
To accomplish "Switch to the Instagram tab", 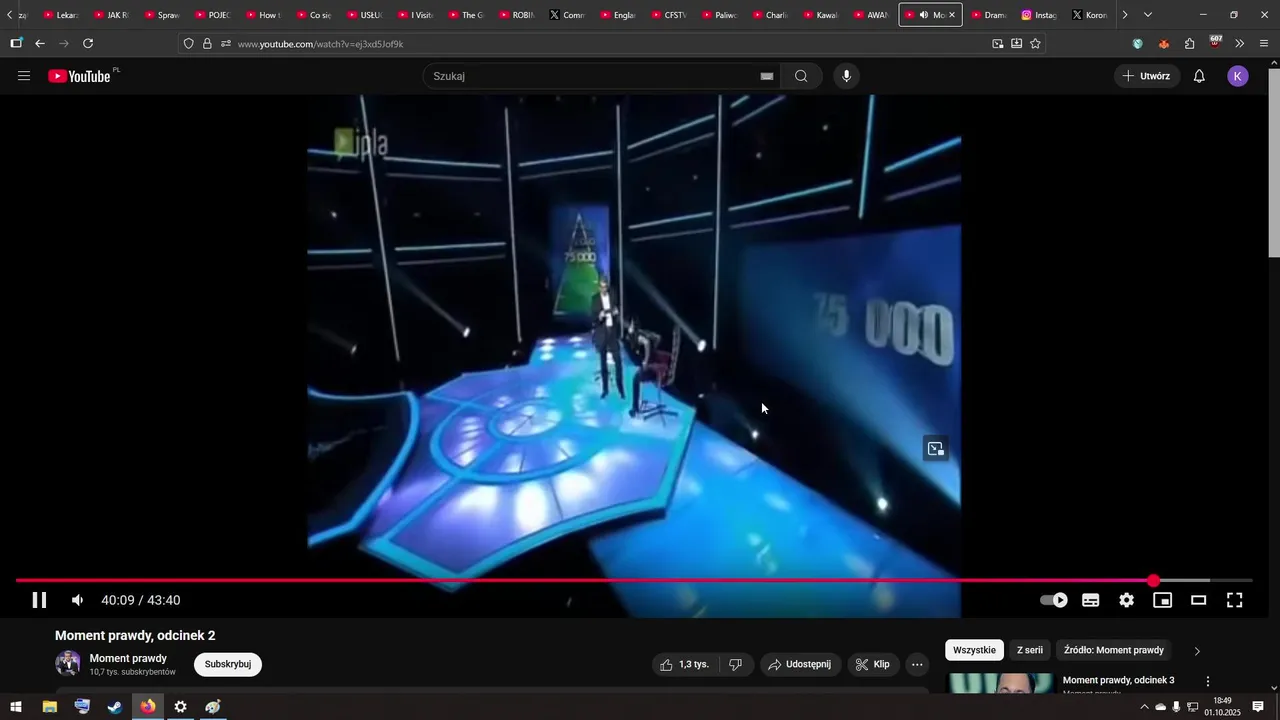I will (x=1039, y=15).
